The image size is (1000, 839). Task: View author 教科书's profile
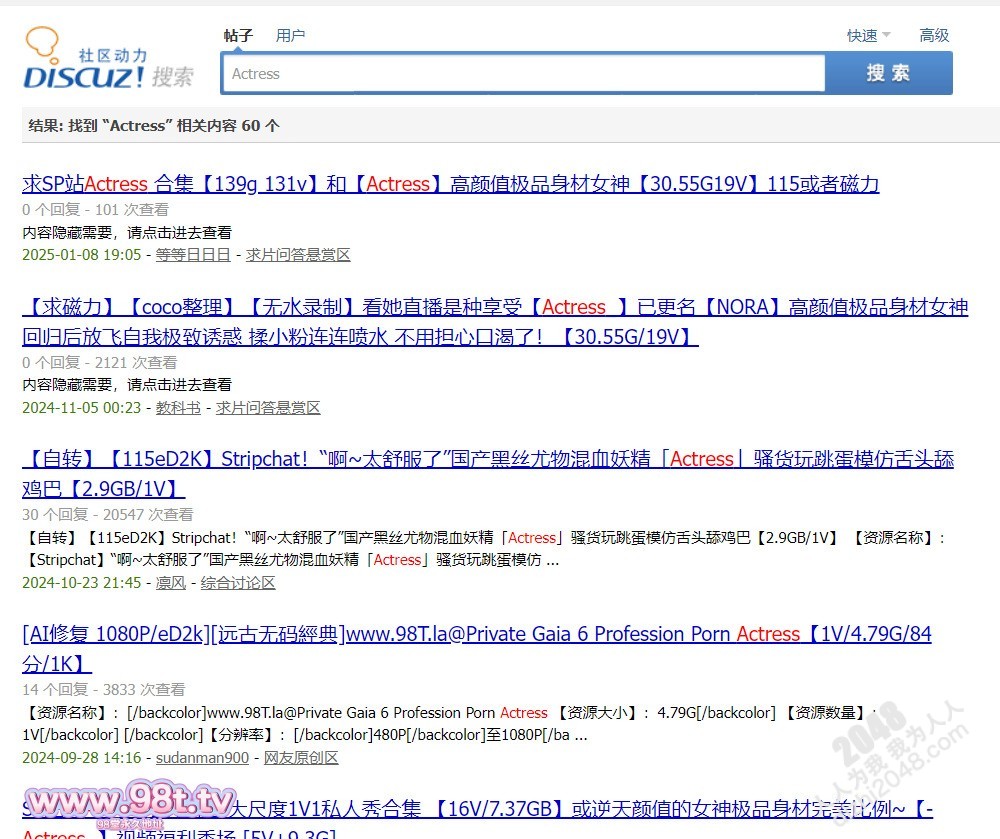[x=178, y=408]
